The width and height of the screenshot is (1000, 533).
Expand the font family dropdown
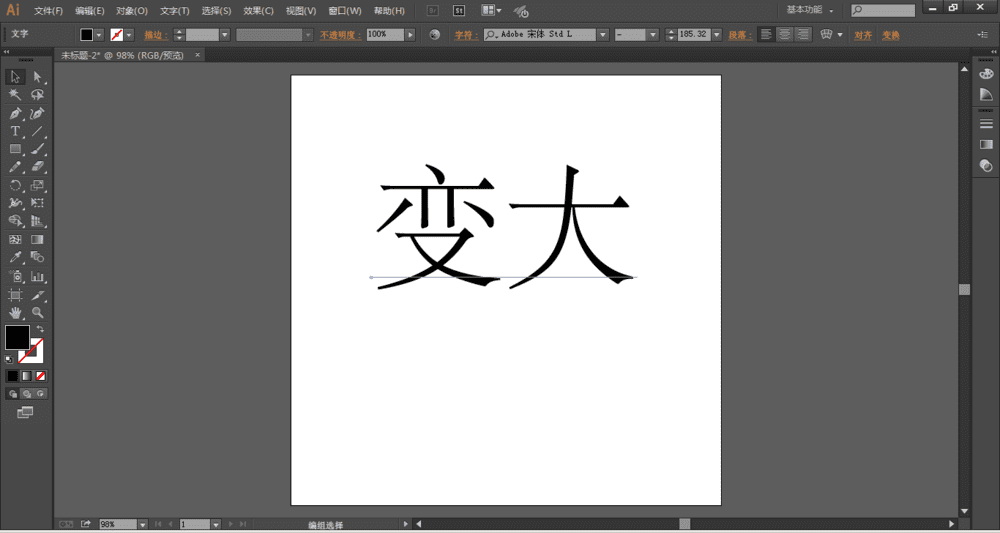pyautogui.click(x=603, y=34)
